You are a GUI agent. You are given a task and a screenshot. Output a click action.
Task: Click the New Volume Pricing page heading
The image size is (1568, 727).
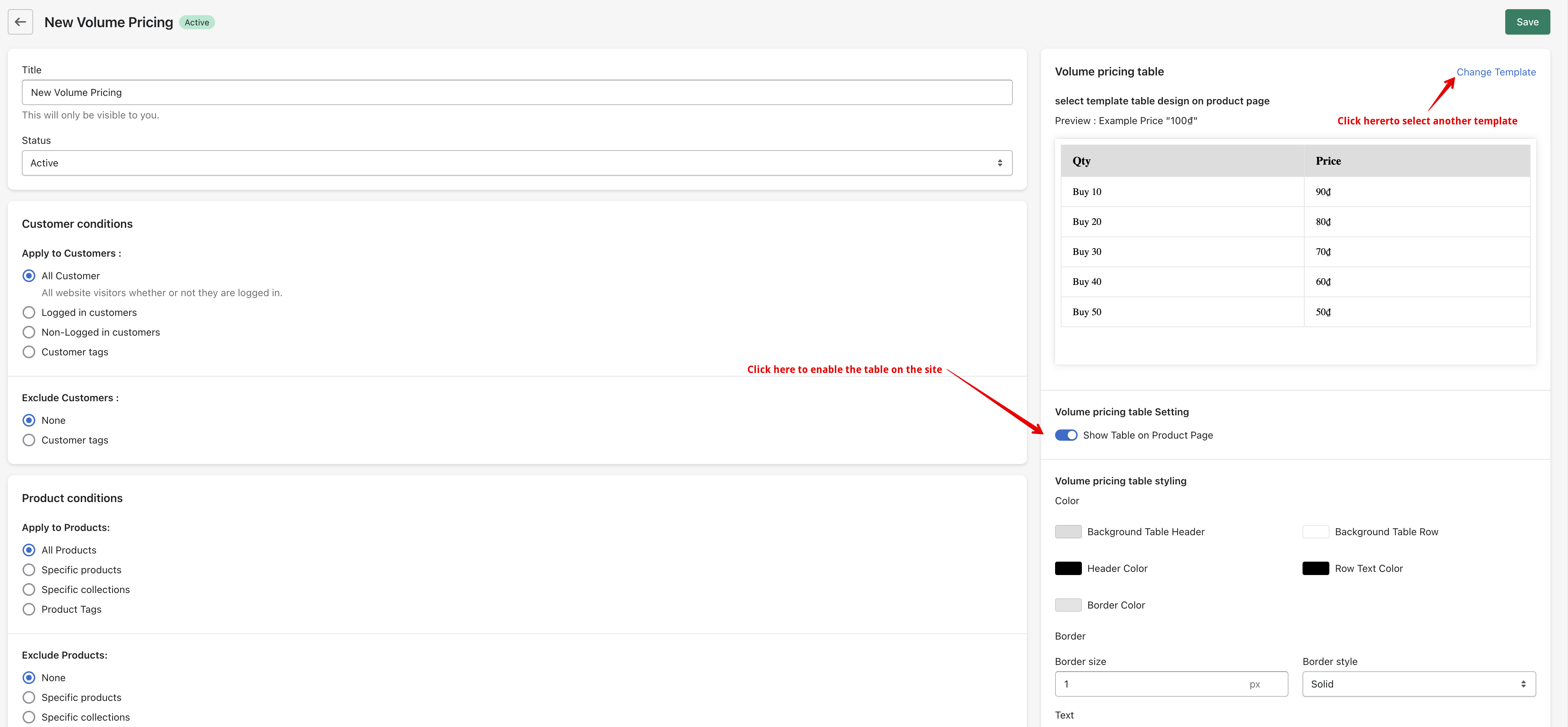[108, 23]
